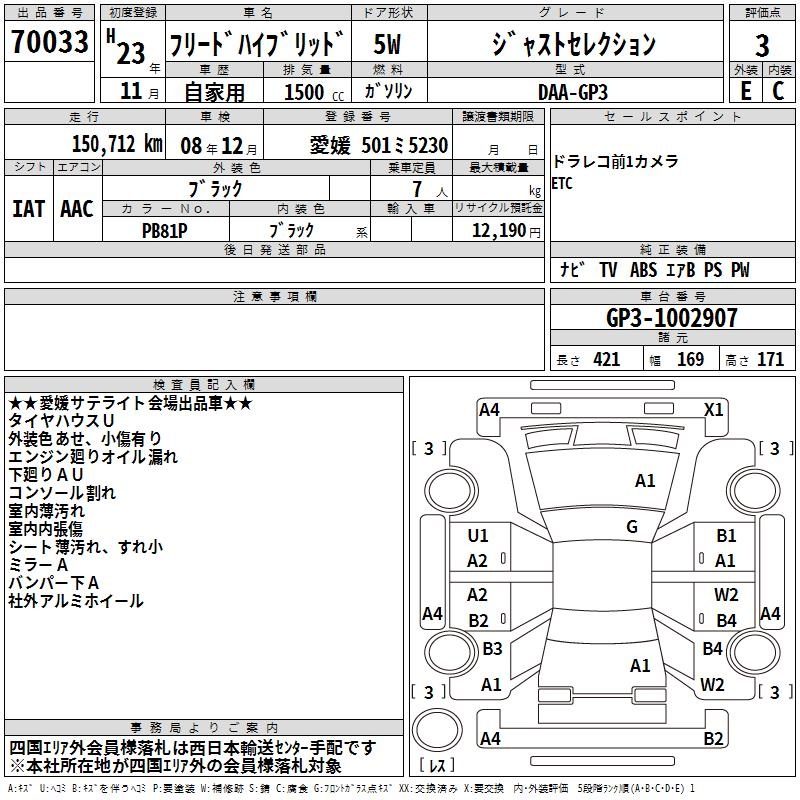Select the [レス] label below the diagram
800x800 pixels.
point(437,767)
